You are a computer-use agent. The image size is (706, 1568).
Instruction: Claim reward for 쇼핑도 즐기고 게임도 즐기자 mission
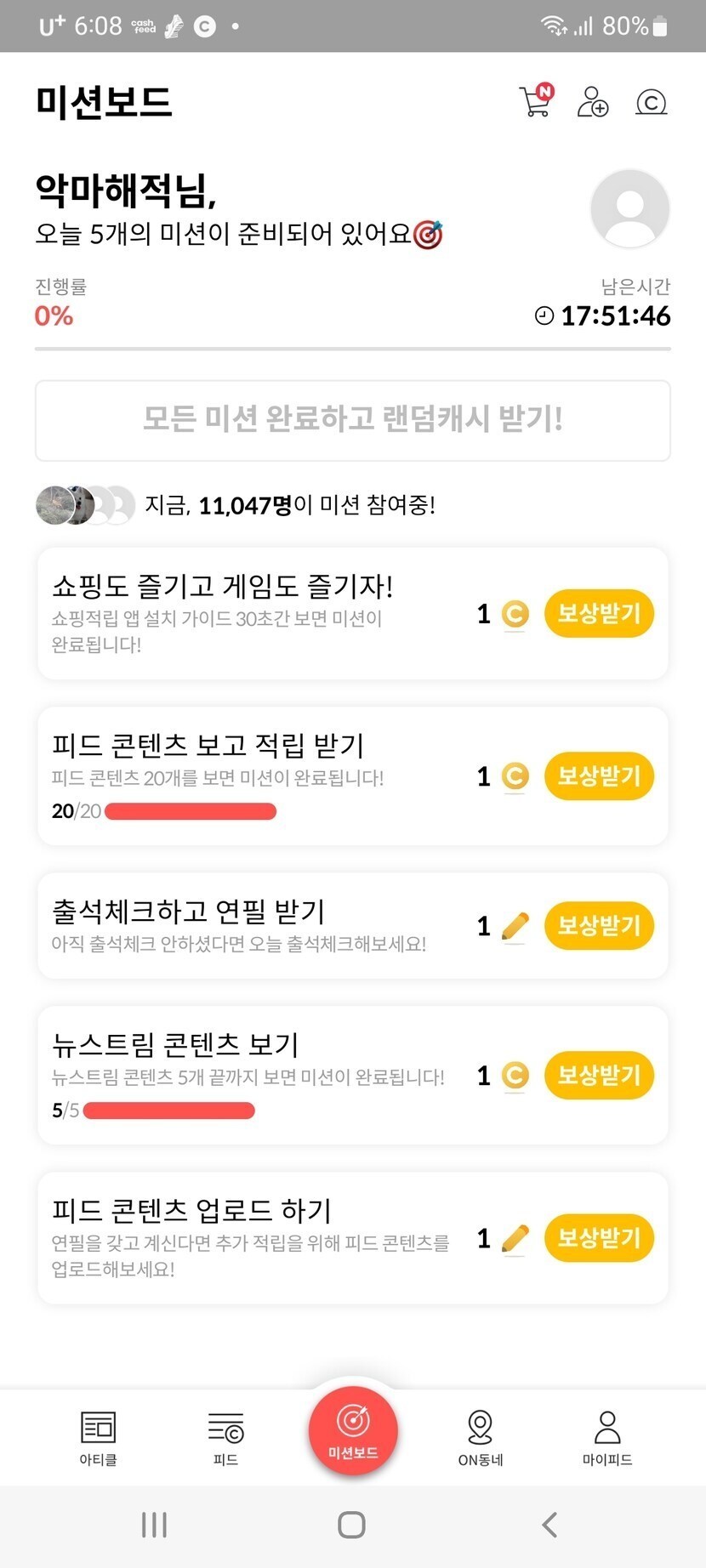(x=599, y=613)
